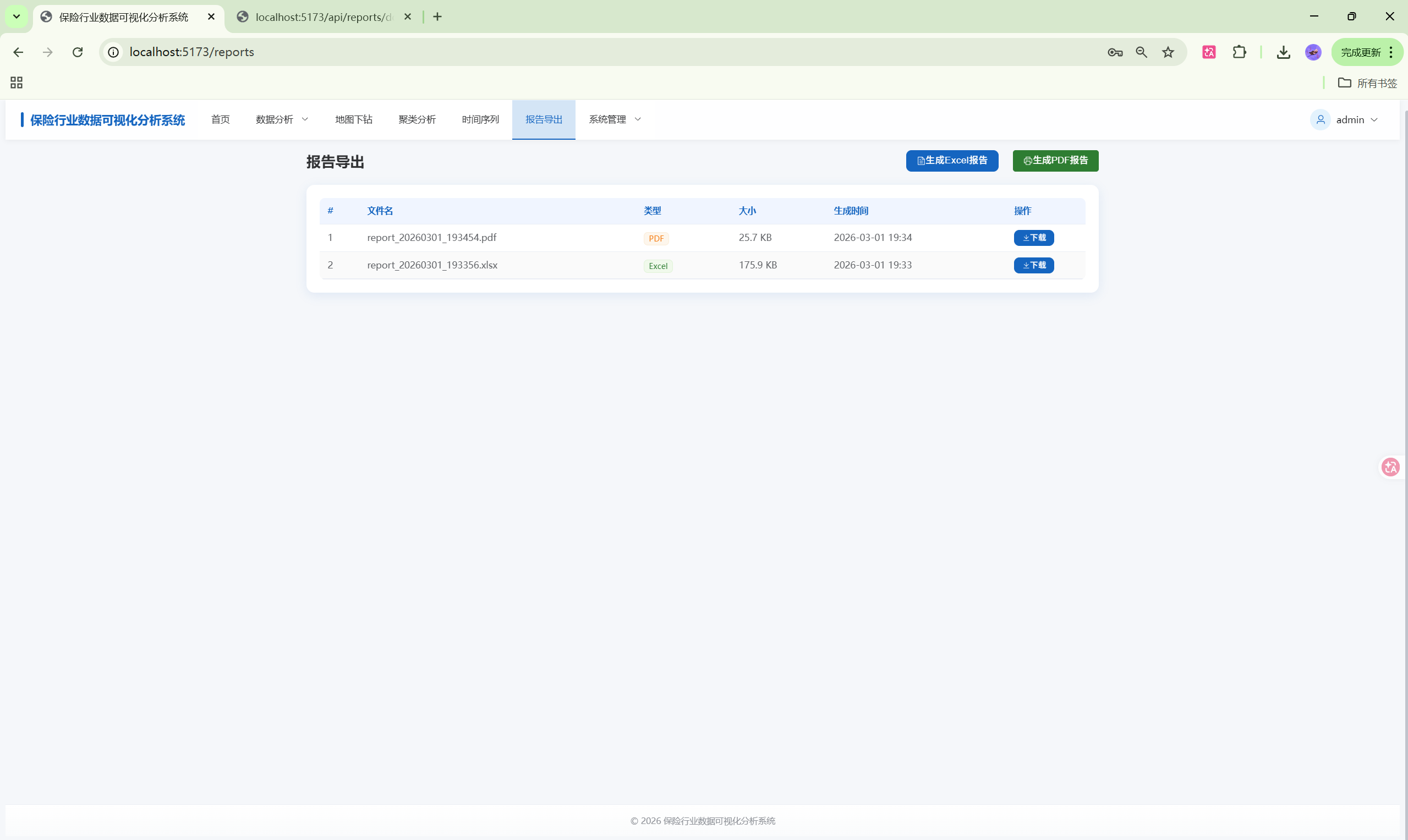Expand the 数据分析 dropdown menu

coord(281,119)
